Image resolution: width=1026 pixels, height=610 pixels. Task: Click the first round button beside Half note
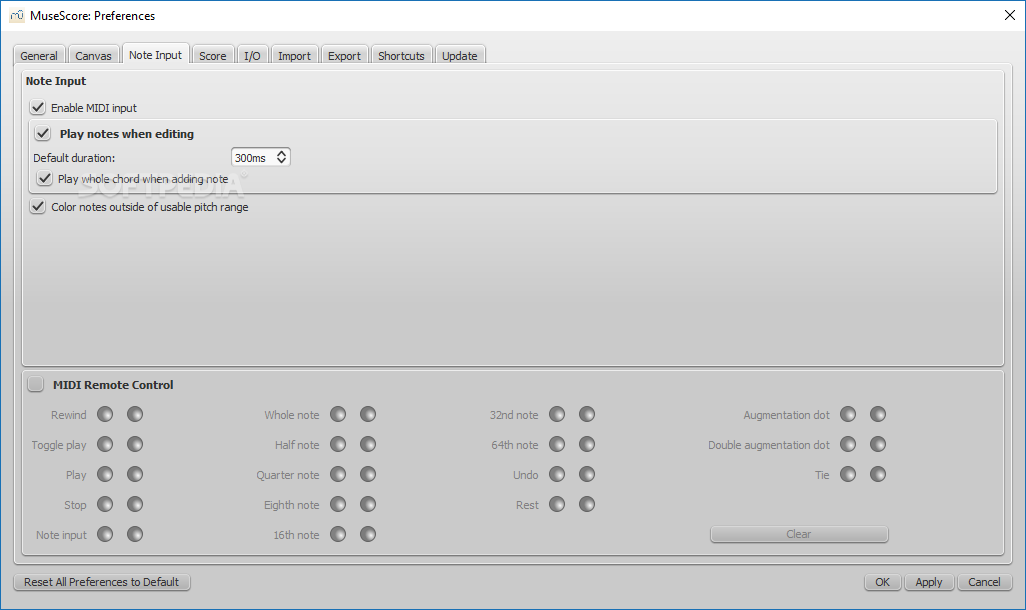click(338, 444)
